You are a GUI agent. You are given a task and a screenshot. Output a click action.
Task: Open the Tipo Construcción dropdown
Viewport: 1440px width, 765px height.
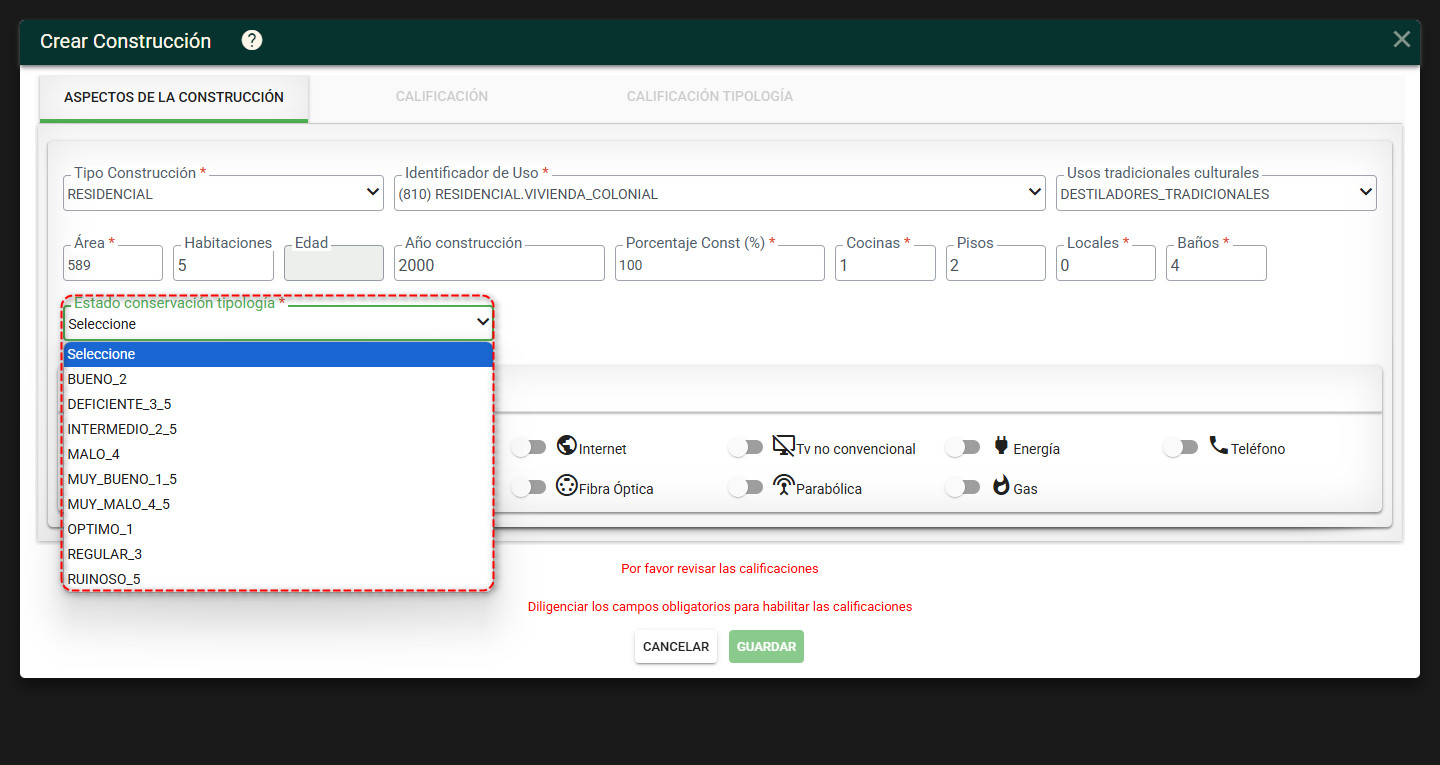(224, 194)
